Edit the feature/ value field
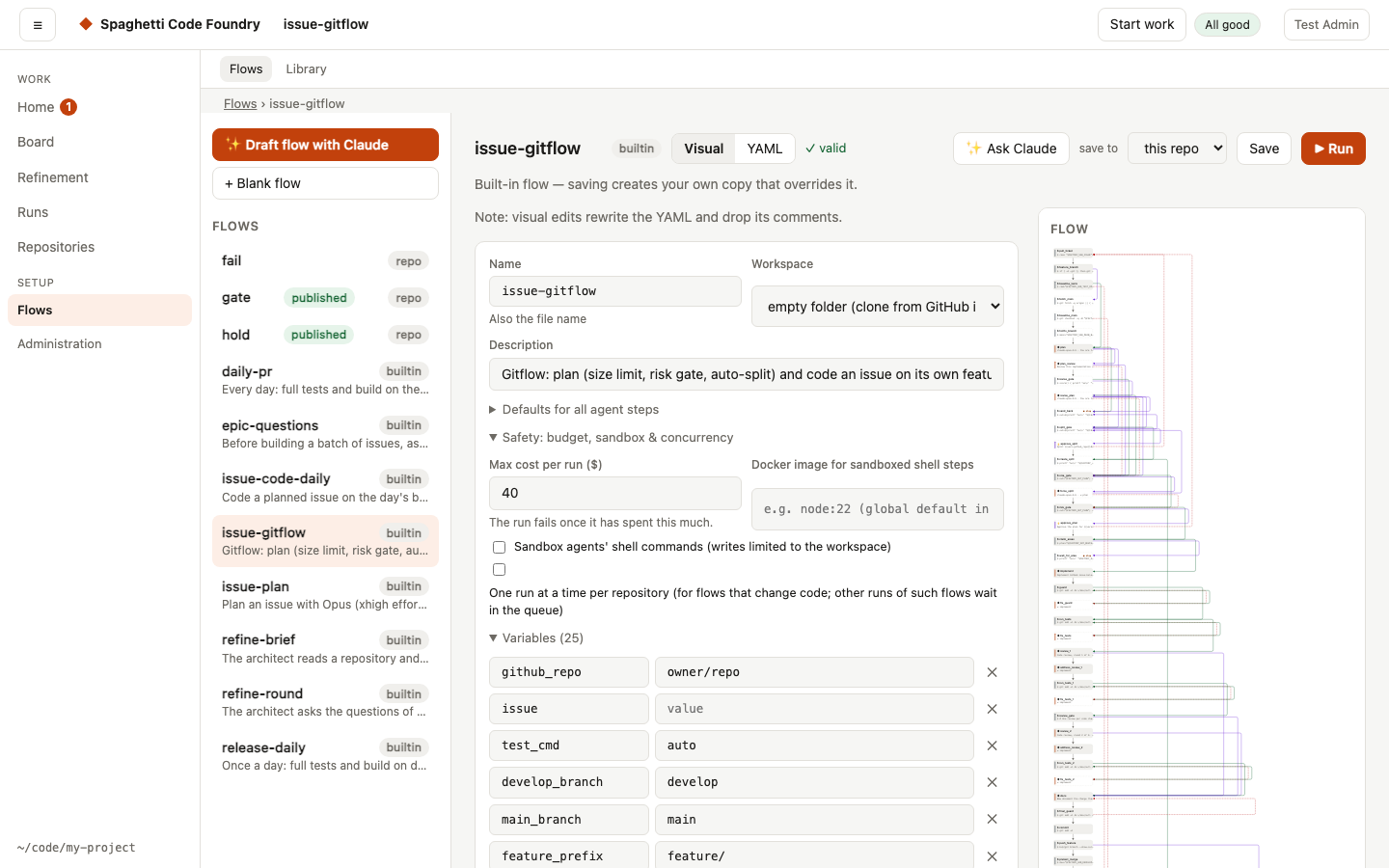The width and height of the screenshot is (1389, 868). (x=814, y=856)
